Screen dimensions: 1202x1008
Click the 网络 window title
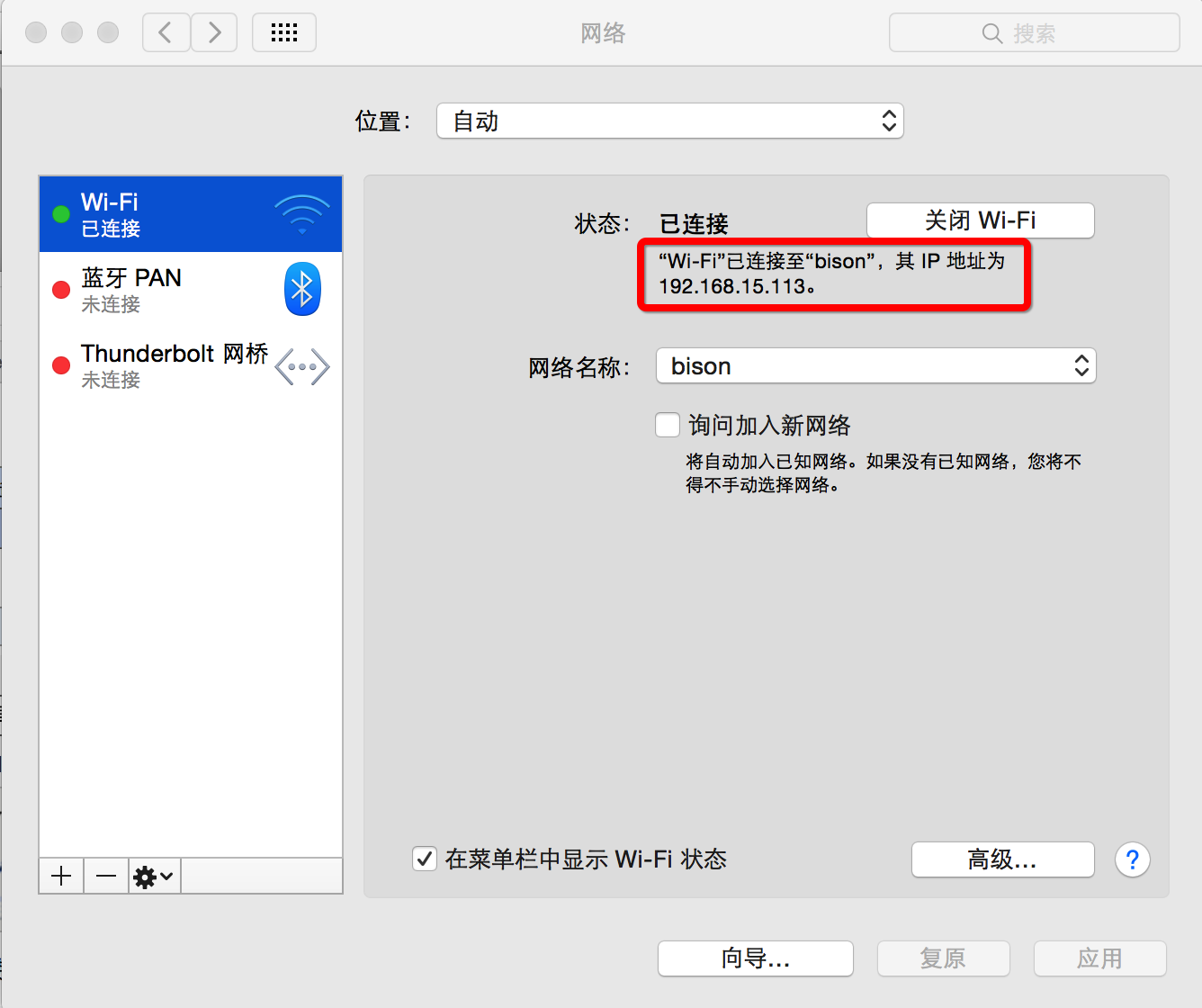tap(603, 33)
